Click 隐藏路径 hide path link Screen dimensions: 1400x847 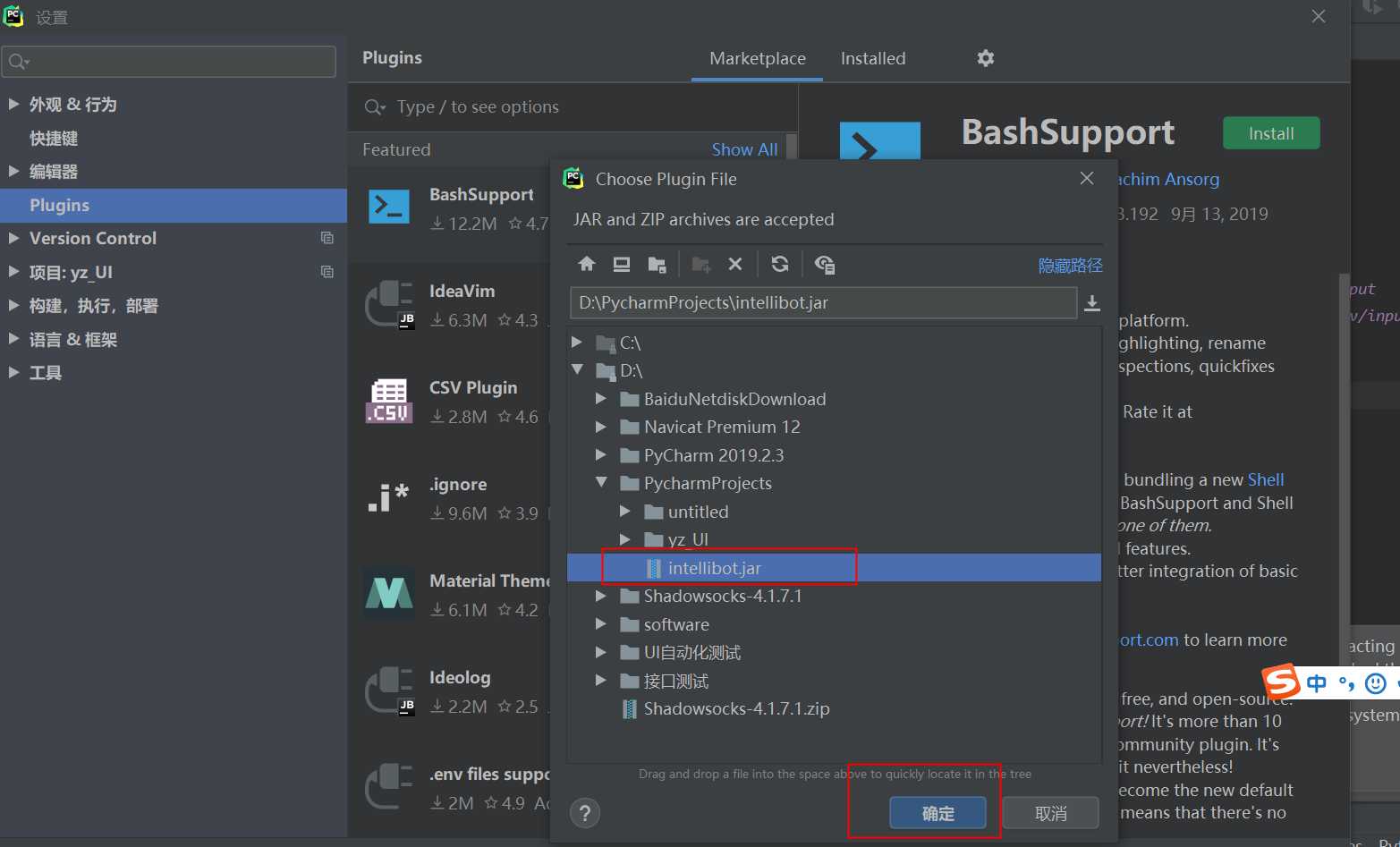pyautogui.click(x=1070, y=266)
